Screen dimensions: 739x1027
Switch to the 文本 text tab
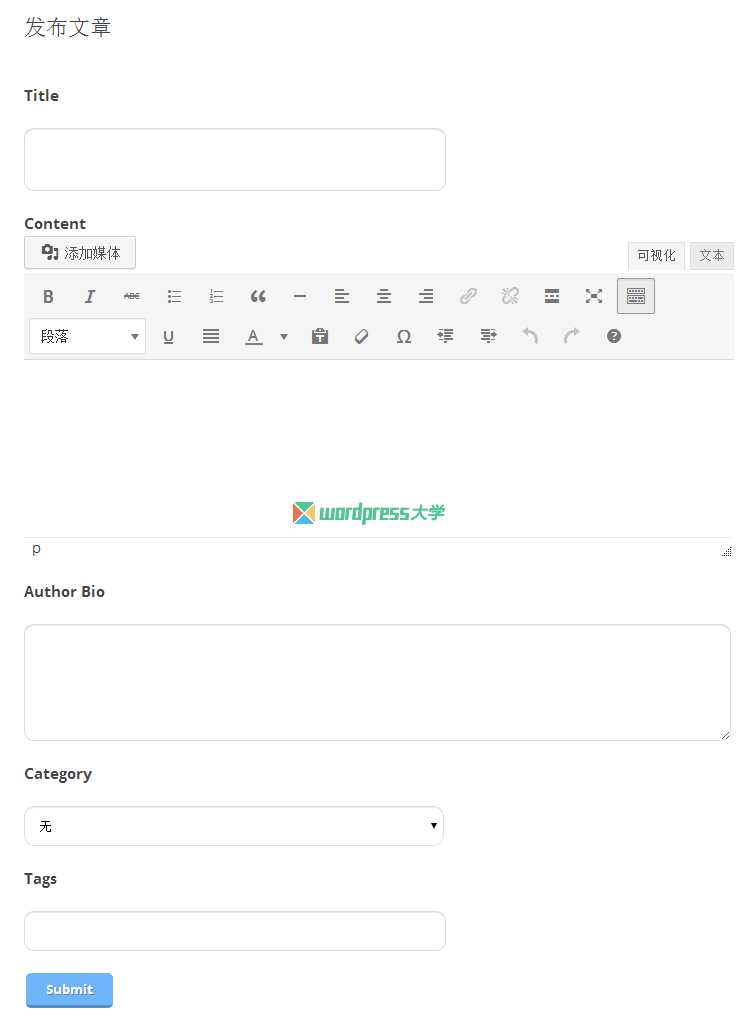pyautogui.click(x=711, y=255)
